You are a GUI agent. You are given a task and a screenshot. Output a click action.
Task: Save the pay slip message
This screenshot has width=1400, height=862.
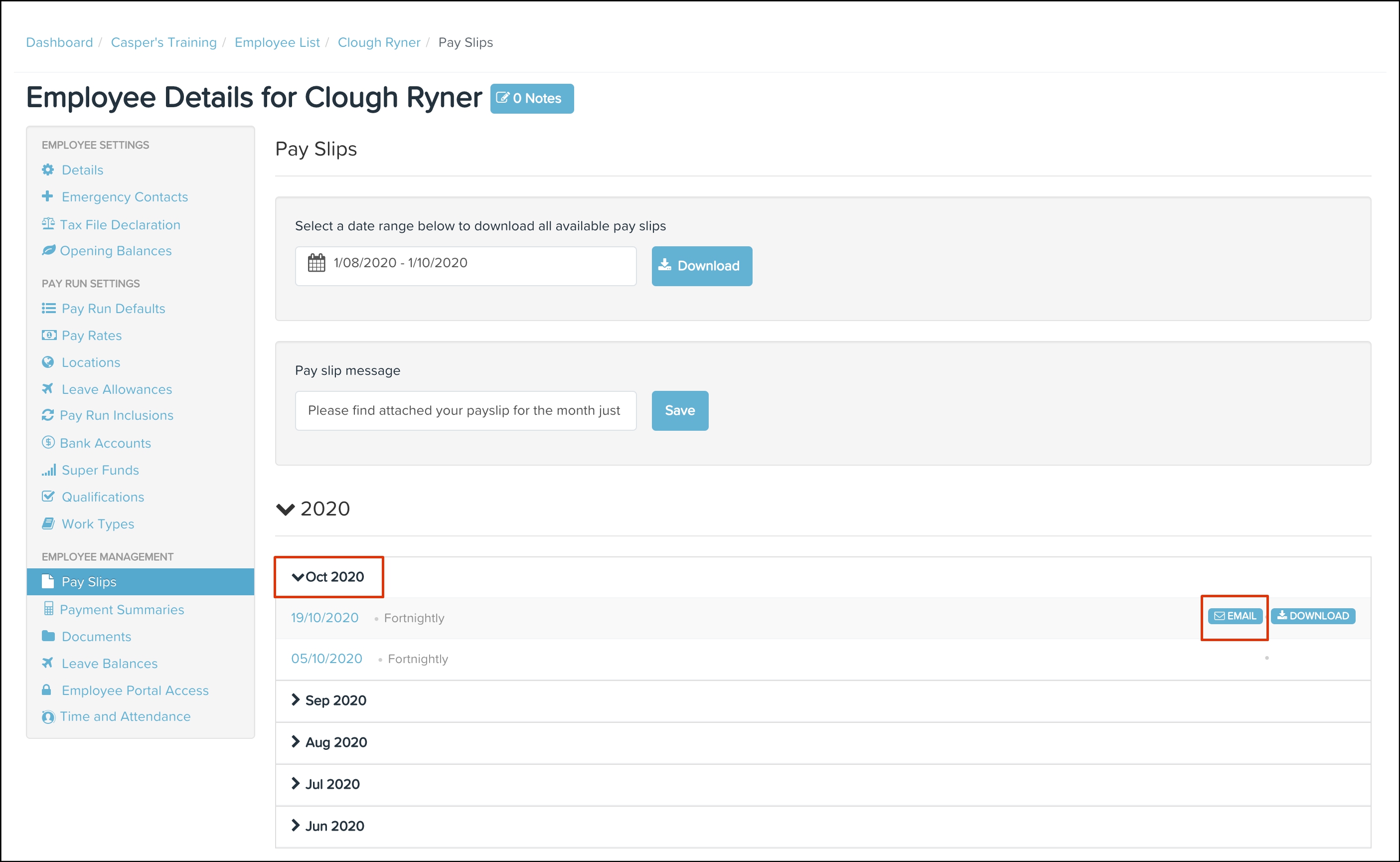(680, 410)
